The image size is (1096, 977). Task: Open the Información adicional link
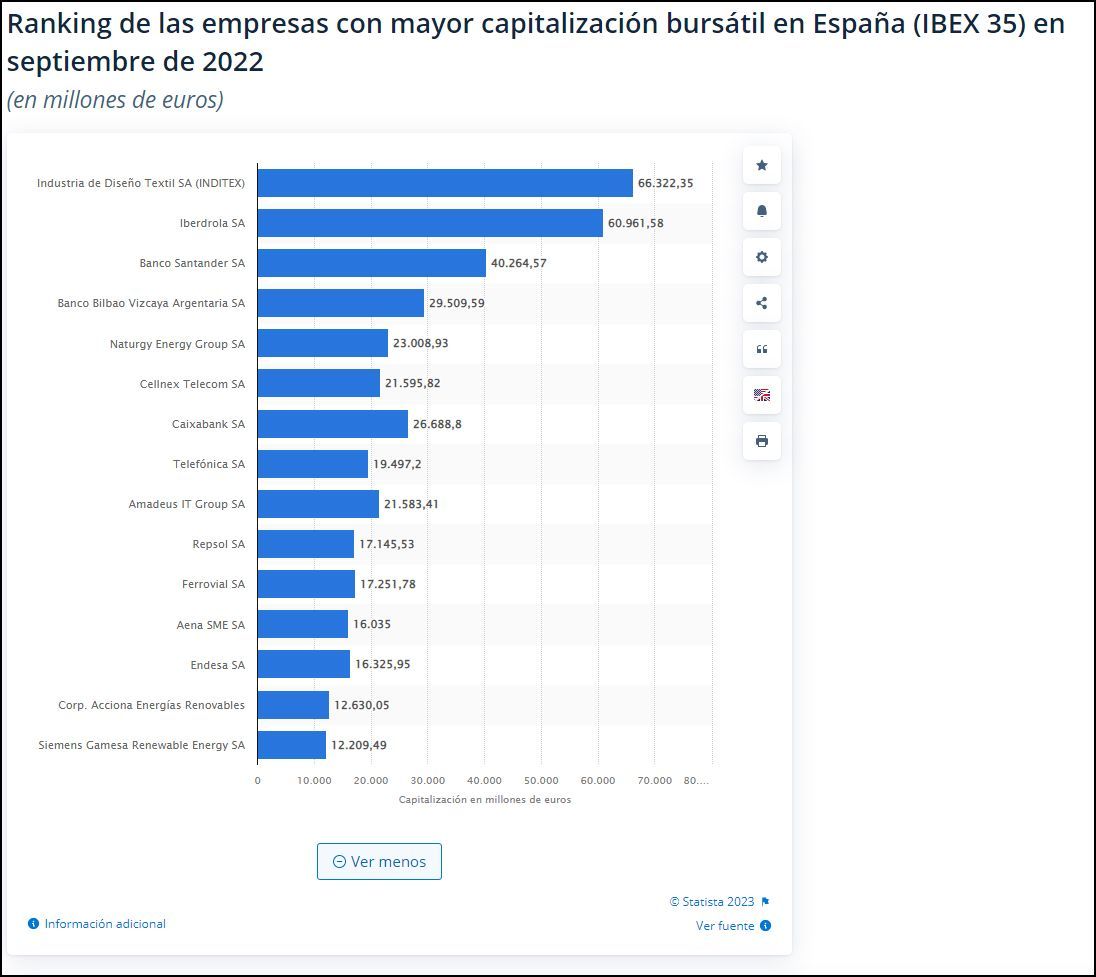pyautogui.click(x=105, y=924)
